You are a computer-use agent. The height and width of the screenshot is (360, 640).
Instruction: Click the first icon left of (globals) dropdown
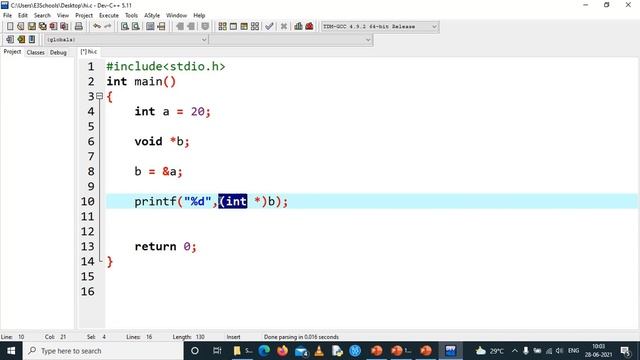pos(10,40)
